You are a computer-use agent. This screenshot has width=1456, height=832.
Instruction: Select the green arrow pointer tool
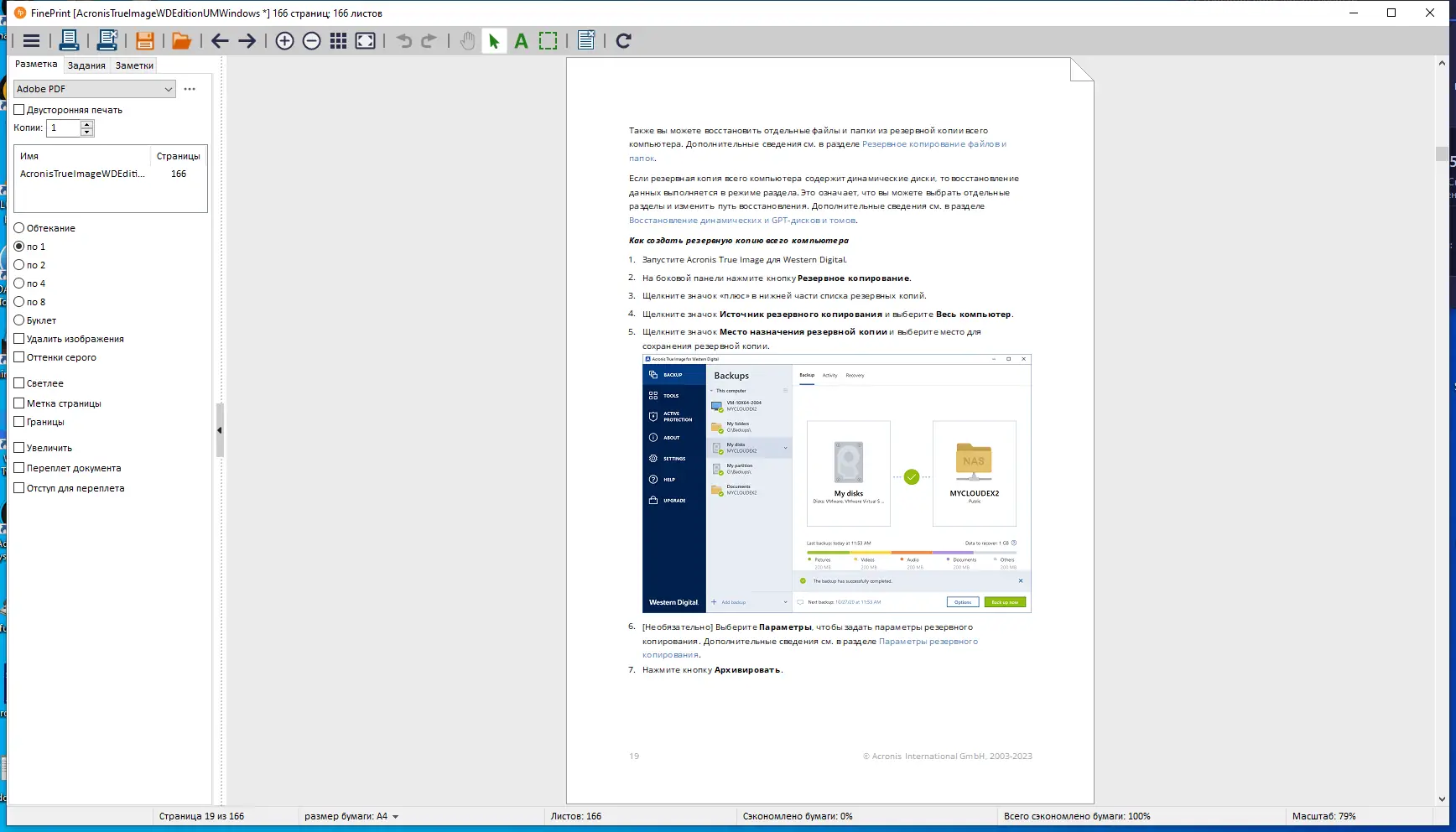(494, 40)
